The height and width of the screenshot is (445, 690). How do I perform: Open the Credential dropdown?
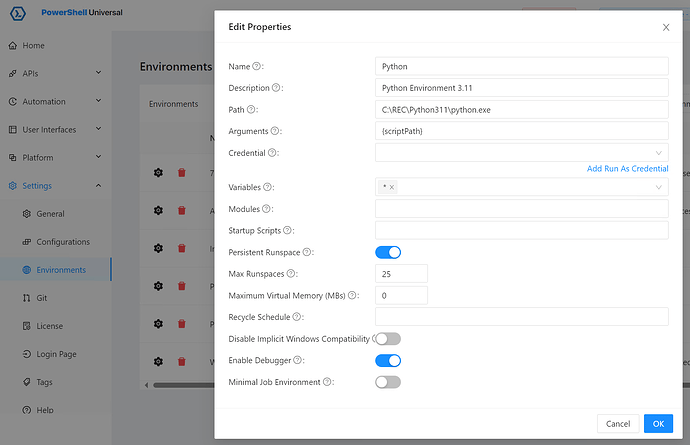coord(521,153)
